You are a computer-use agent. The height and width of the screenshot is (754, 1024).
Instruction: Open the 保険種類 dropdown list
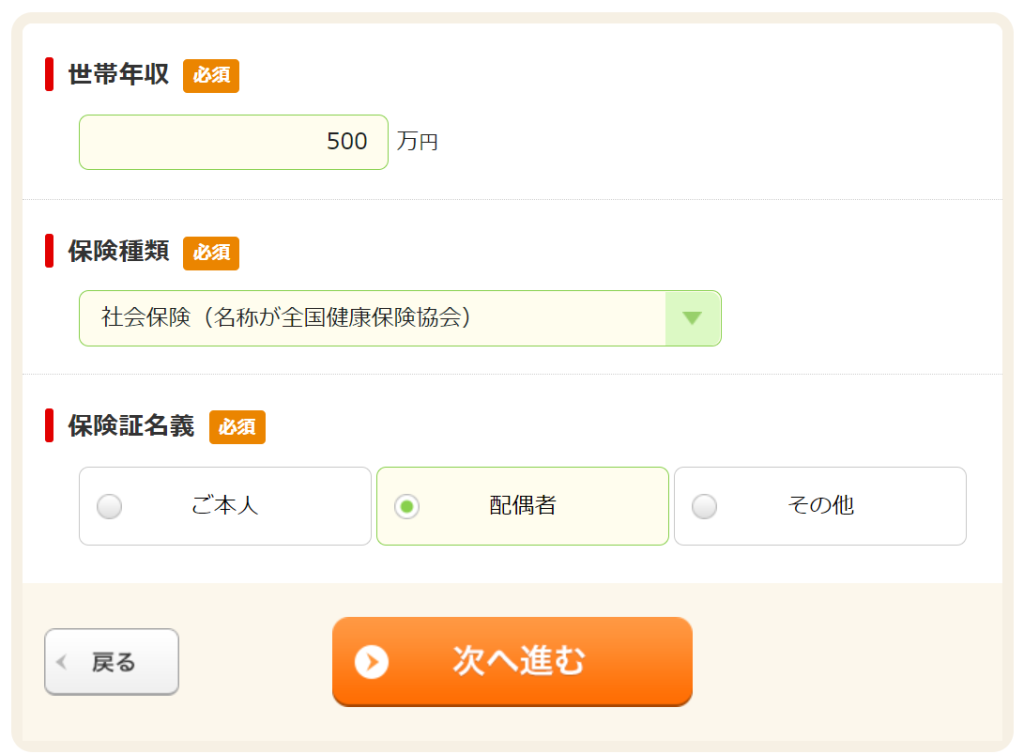pyautogui.click(x=400, y=318)
